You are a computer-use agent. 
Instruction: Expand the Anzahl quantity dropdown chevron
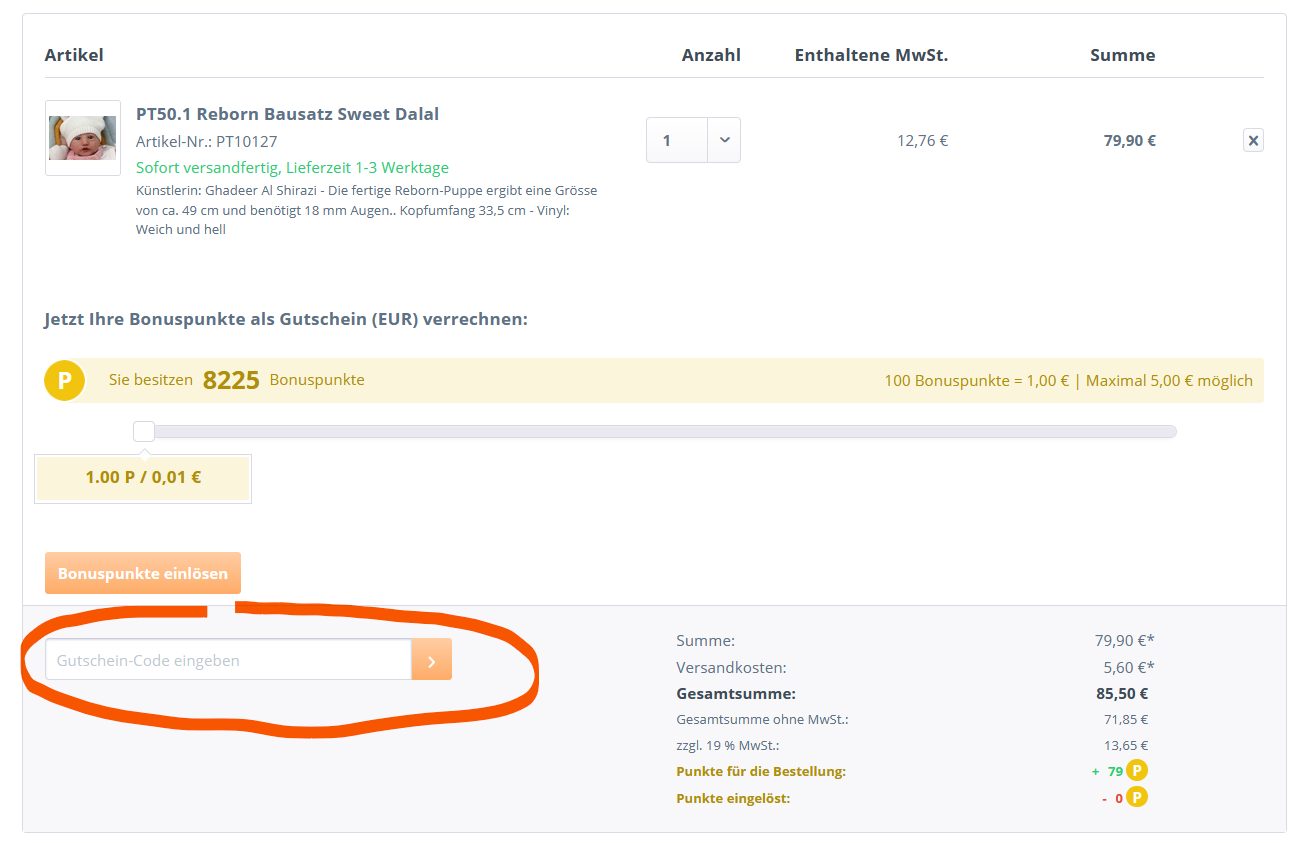tap(724, 140)
